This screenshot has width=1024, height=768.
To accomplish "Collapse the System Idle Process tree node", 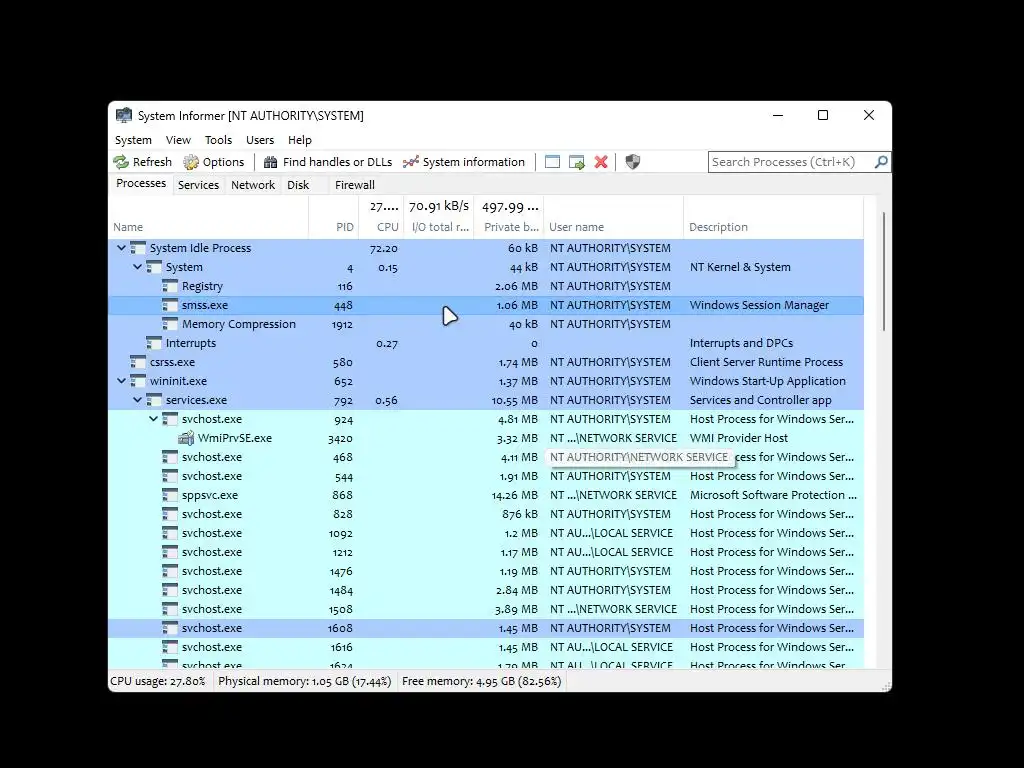I will tap(121, 248).
